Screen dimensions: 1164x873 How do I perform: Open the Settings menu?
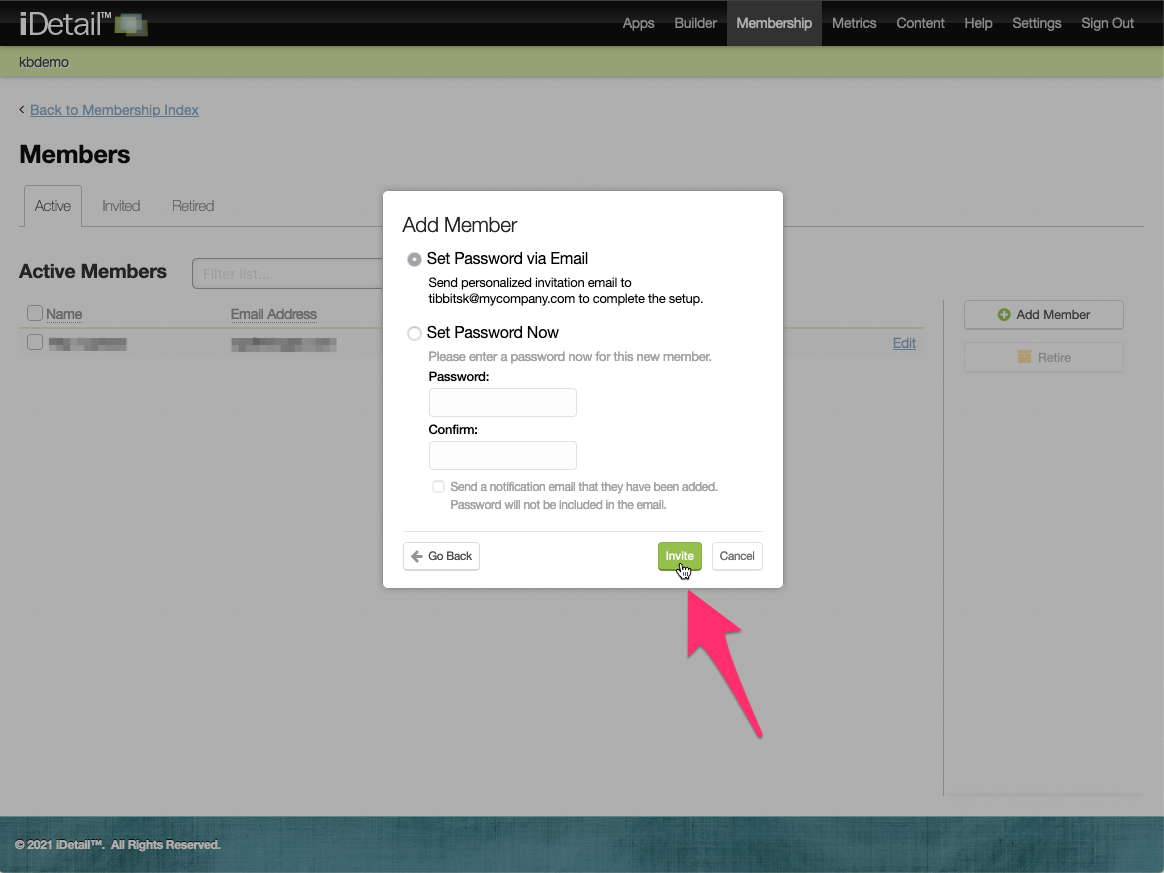click(1037, 23)
